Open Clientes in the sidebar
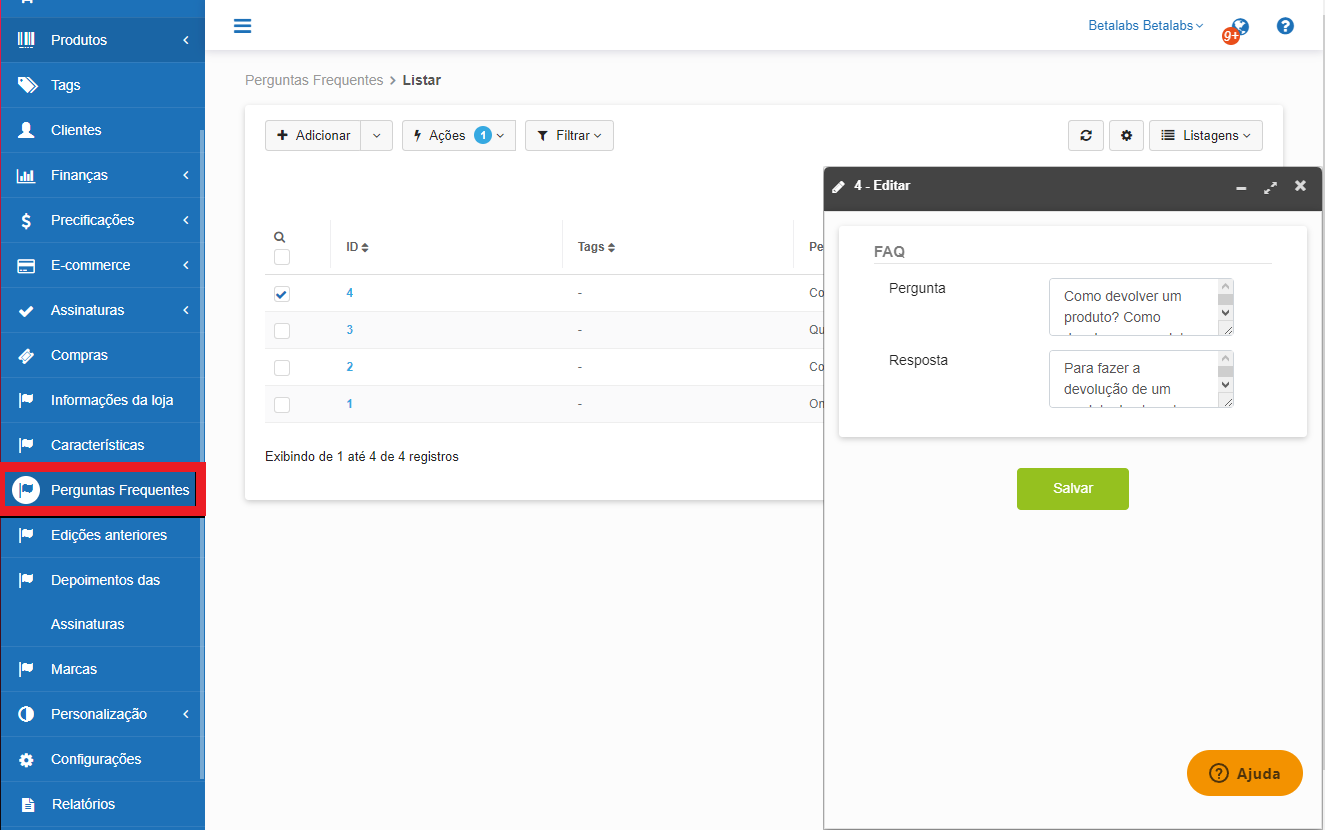The width and height of the screenshot is (1325, 830). 76,130
